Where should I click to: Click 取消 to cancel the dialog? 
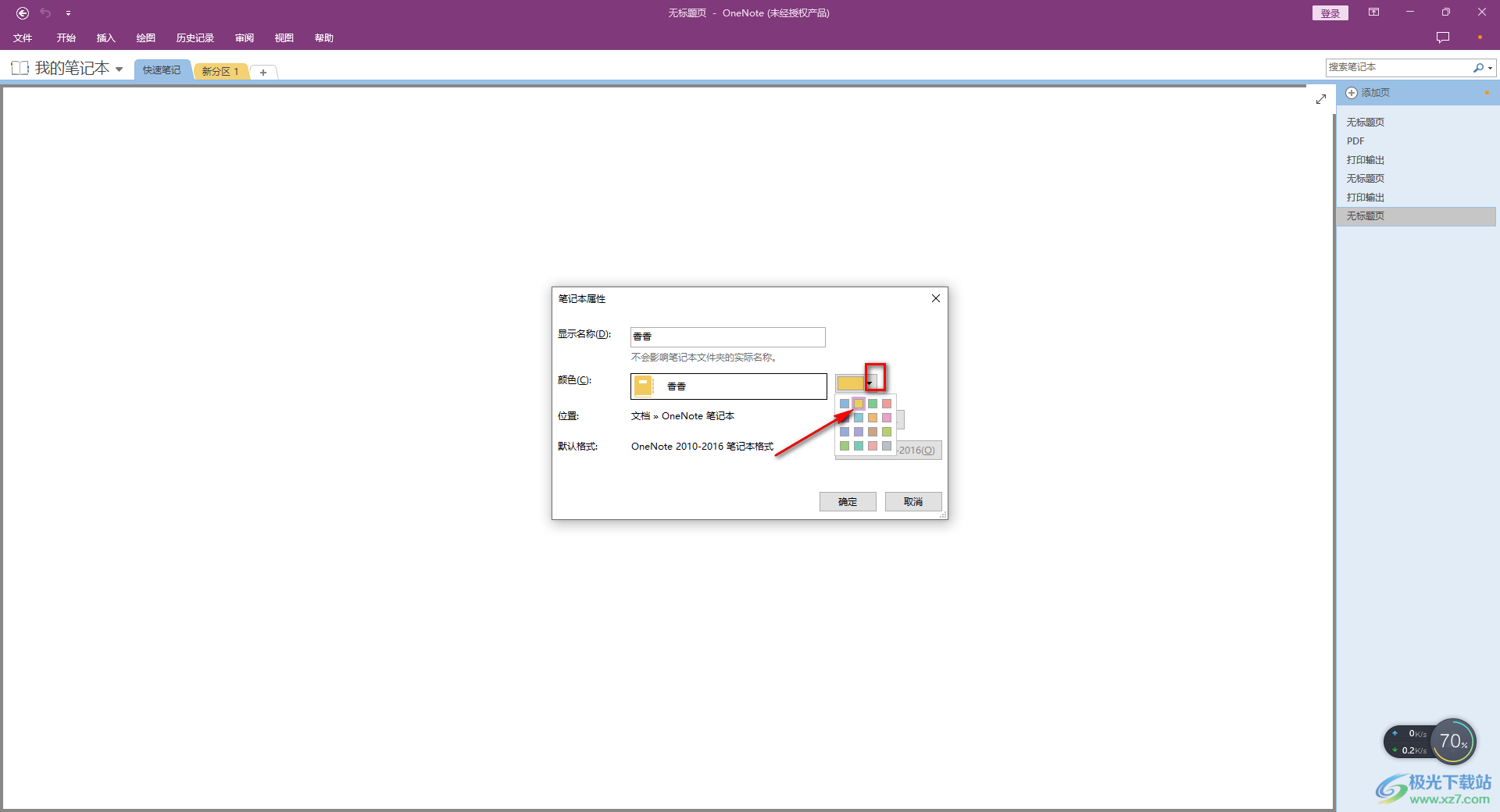coord(913,501)
